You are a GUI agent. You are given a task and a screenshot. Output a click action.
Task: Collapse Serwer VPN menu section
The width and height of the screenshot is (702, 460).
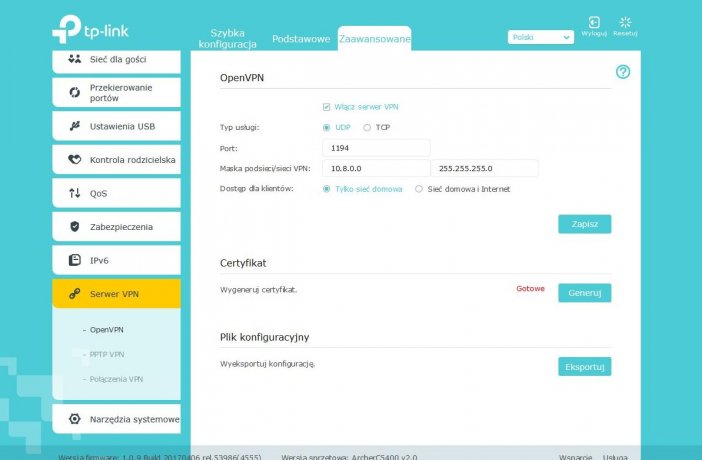(x=116, y=294)
